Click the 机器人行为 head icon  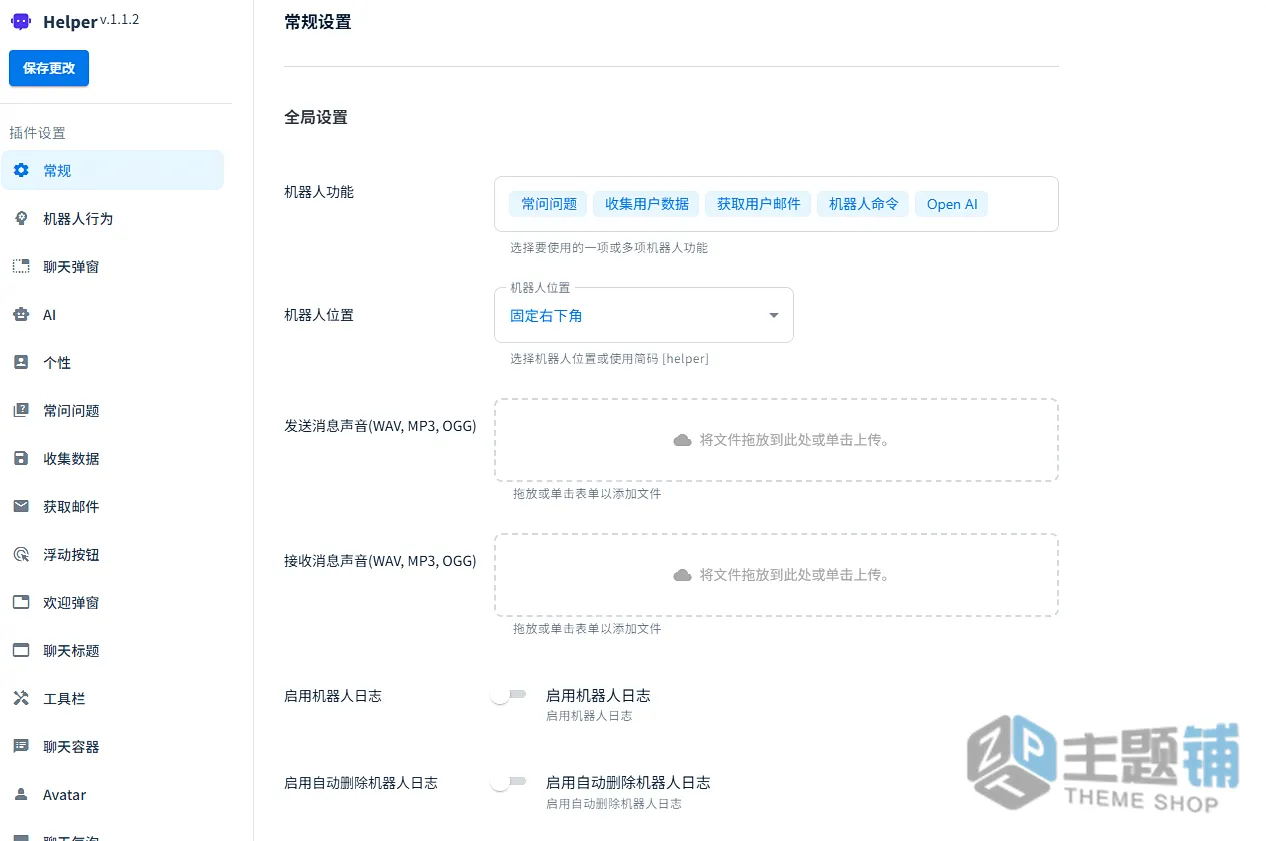(21, 218)
